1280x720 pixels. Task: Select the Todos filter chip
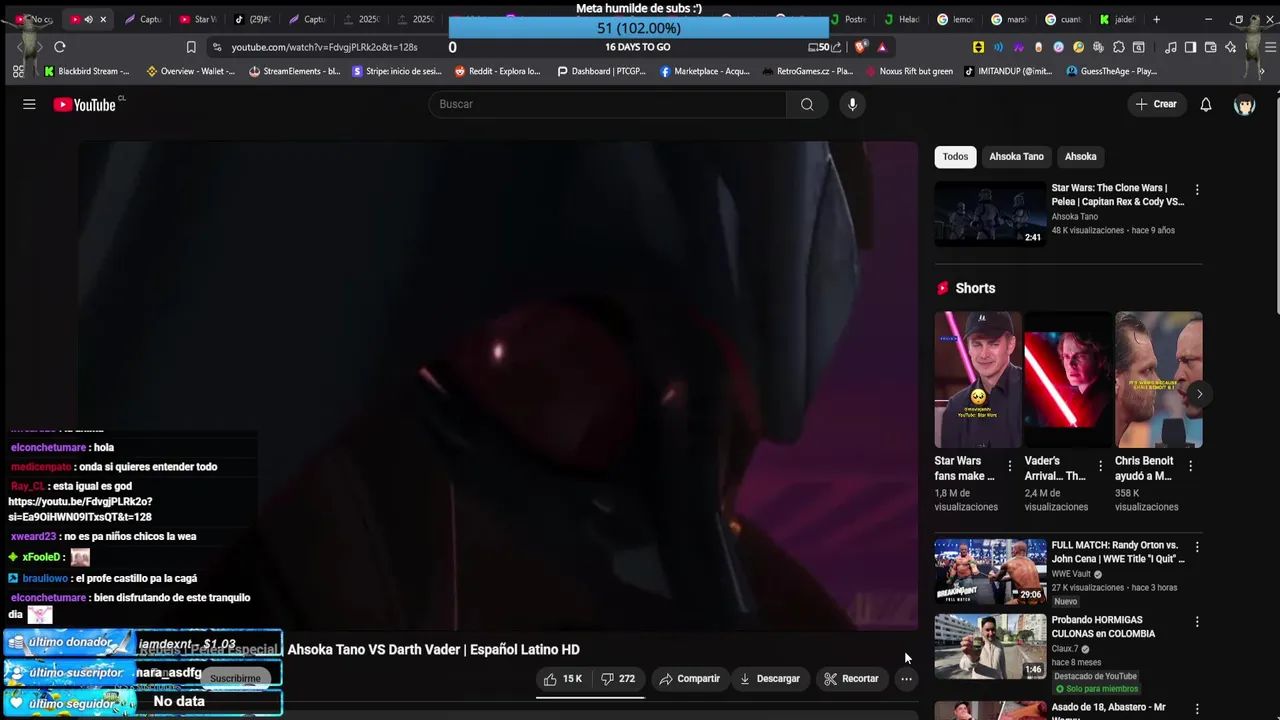coord(955,157)
